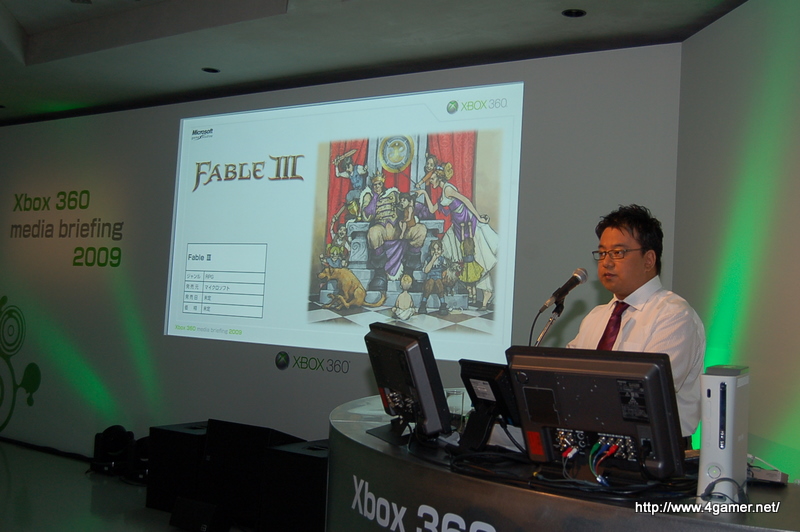
Task: Click the FABLE III logo on the slide
Action: click(247, 171)
